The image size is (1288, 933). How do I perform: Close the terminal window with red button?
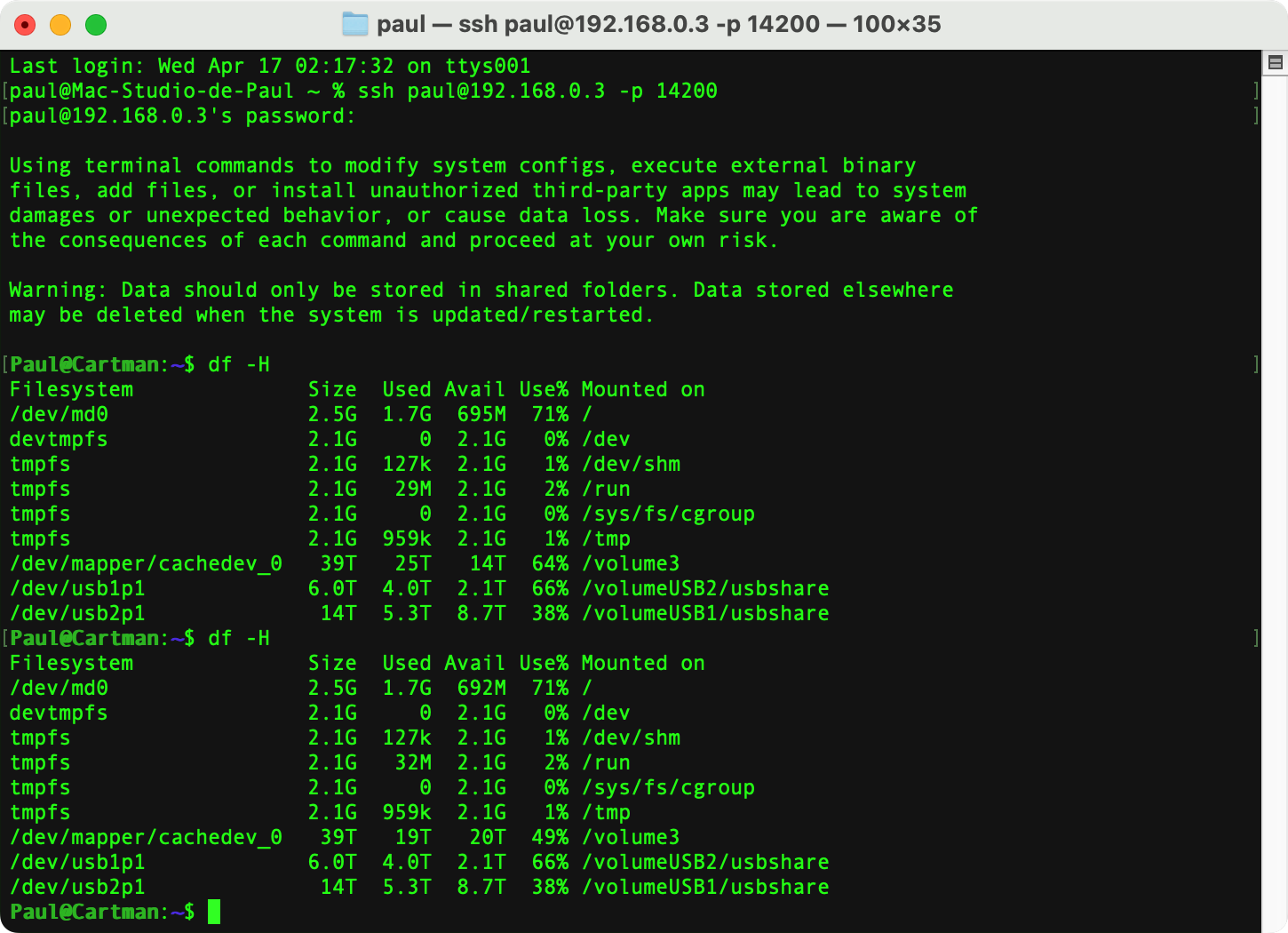coord(25,25)
